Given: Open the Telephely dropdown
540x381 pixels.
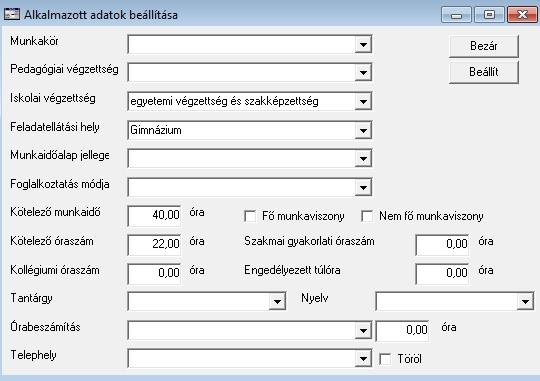Looking at the screenshot, I should click(363, 359).
